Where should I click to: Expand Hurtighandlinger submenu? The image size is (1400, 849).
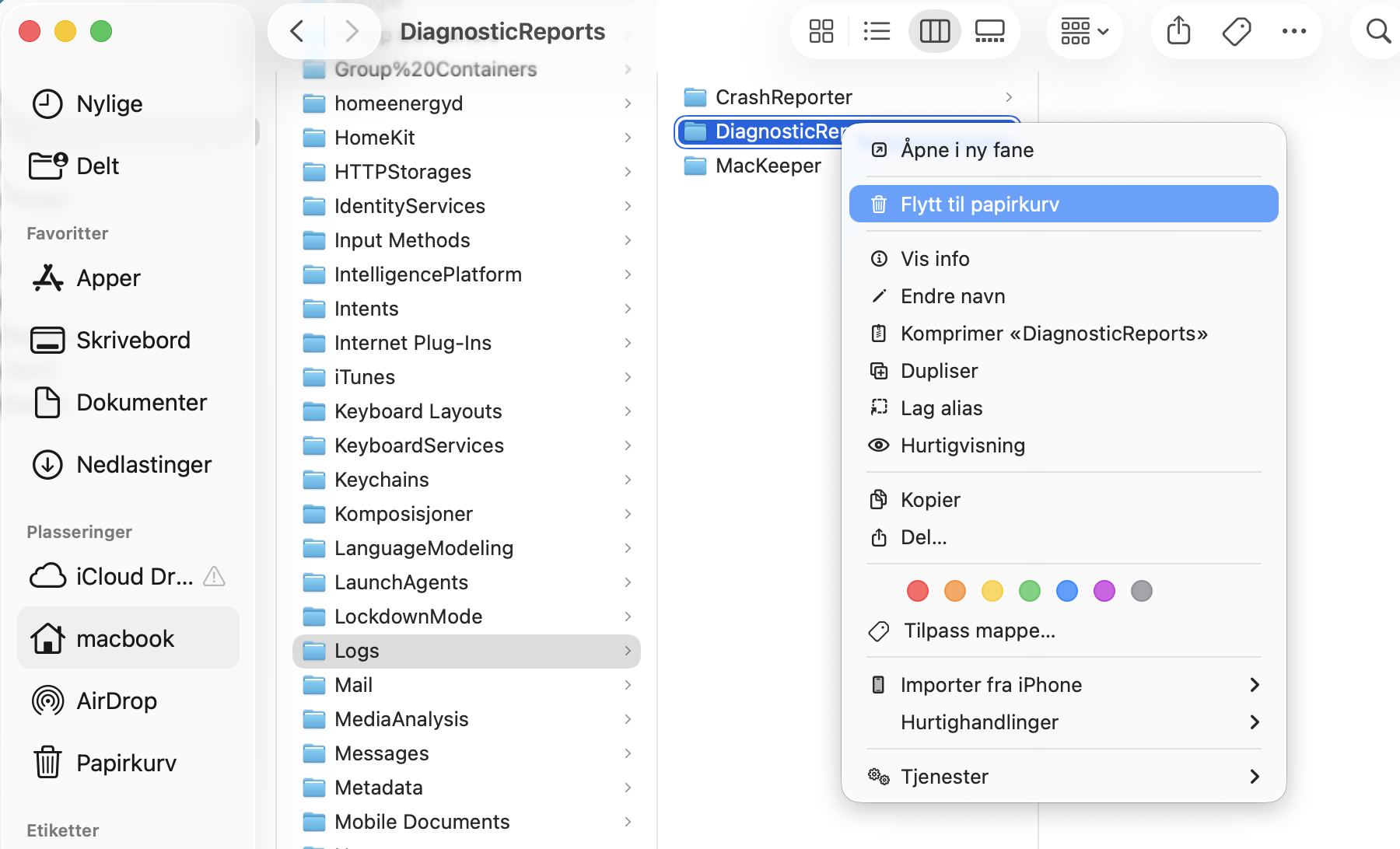1063,722
